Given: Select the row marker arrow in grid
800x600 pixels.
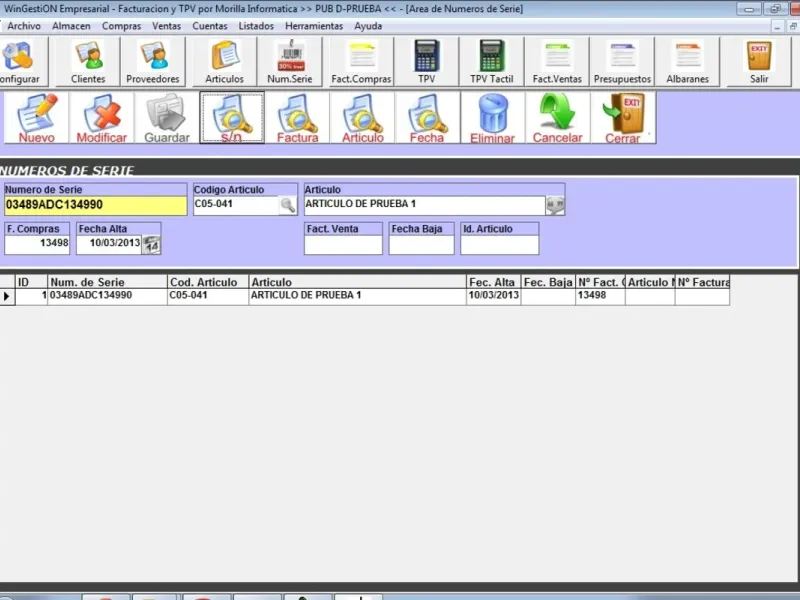Looking at the screenshot, I should click(7, 296).
